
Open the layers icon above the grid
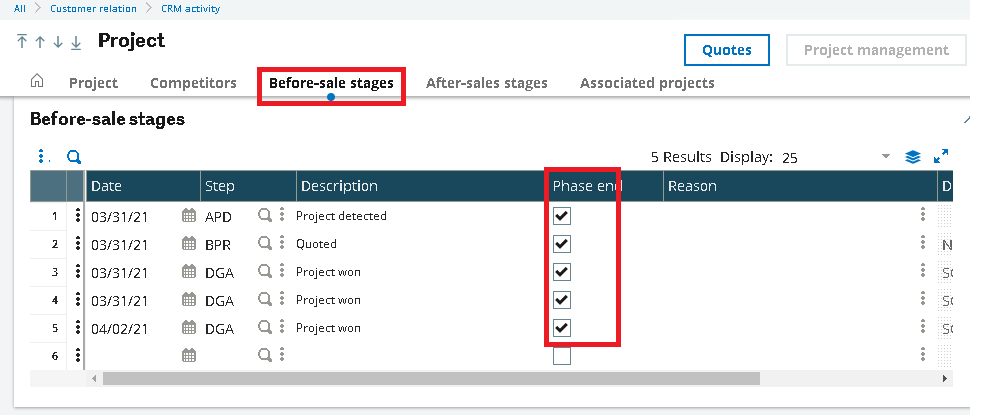(912, 157)
